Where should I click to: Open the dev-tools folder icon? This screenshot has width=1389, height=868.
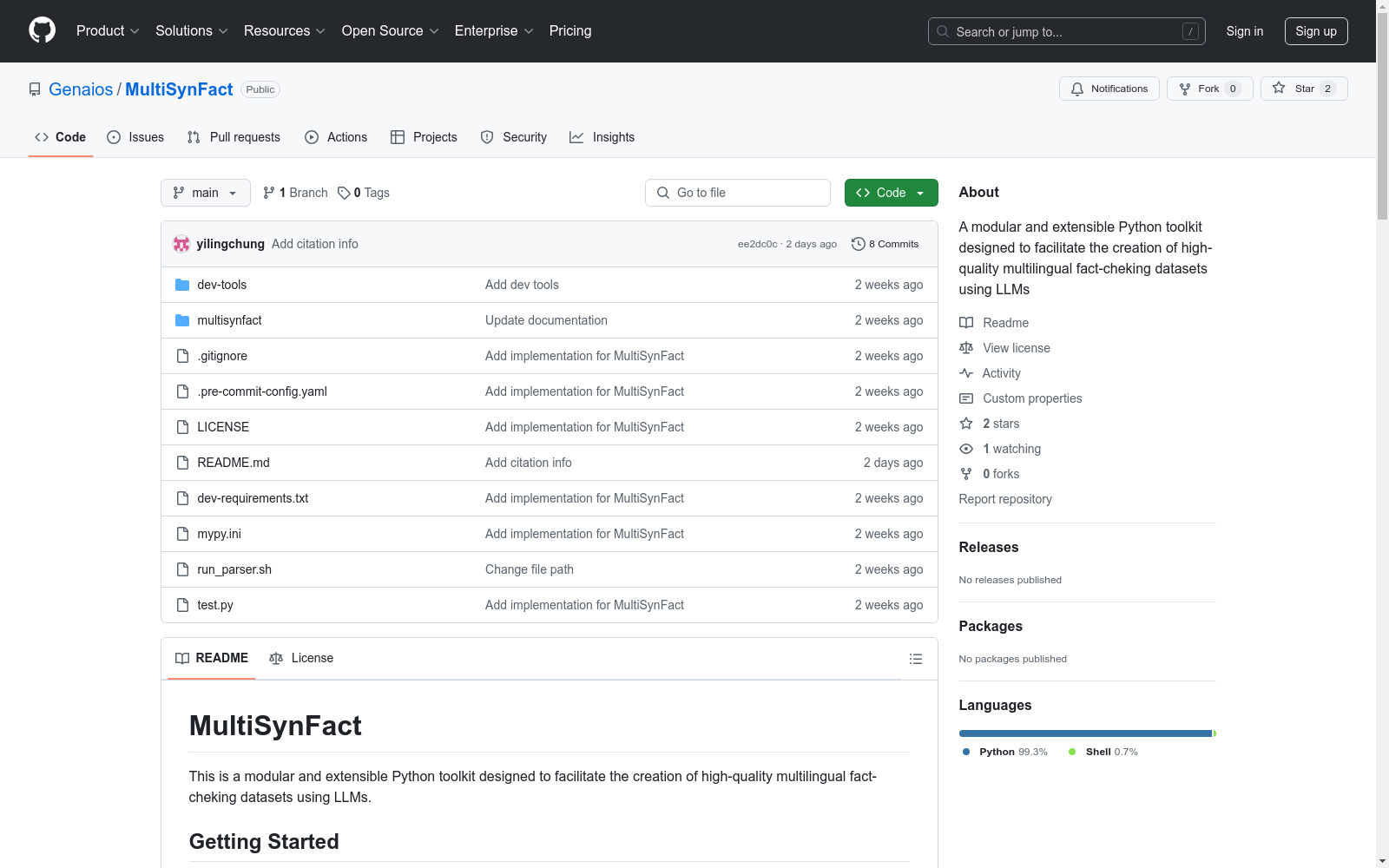(182, 285)
